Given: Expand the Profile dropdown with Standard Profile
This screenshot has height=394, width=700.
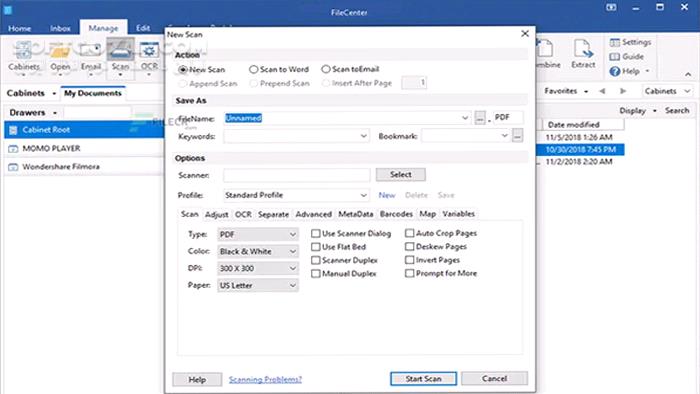Looking at the screenshot, I should point(296,195).
